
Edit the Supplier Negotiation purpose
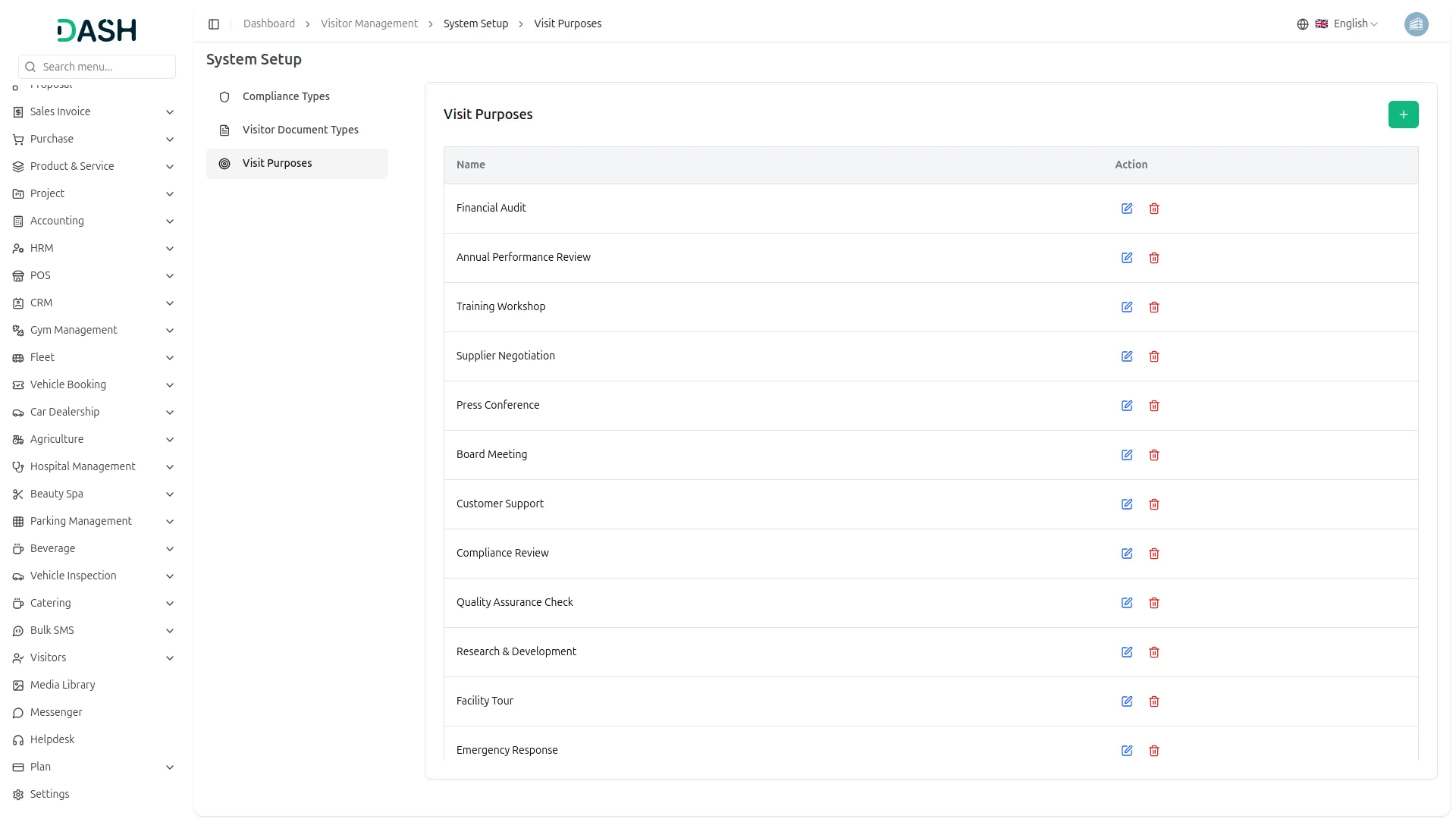[x=1127, y=356]
